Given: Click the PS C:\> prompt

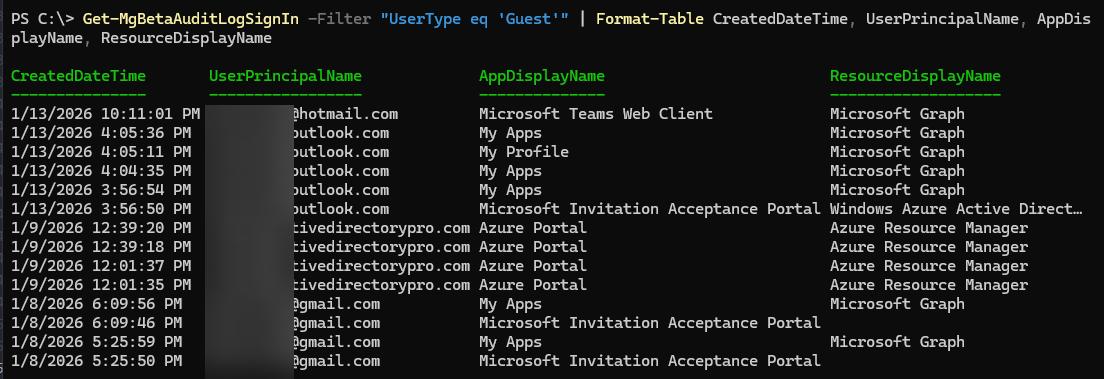Looking at the screenshot, I should tap(43, 19).
